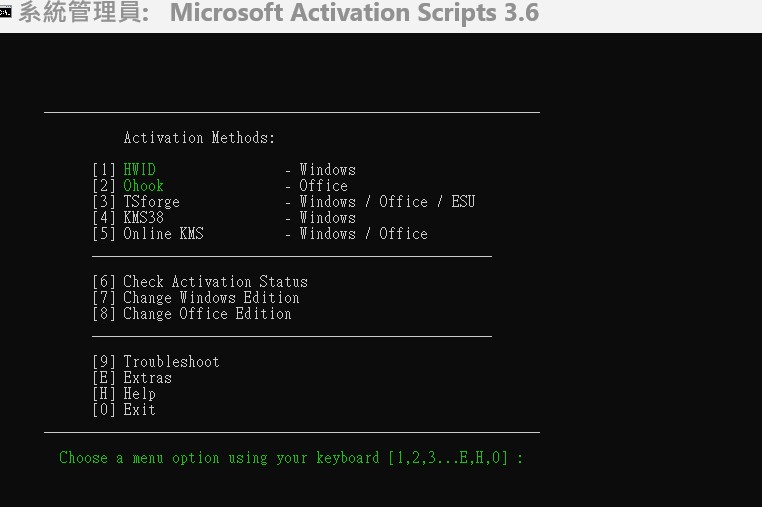762x507 pixels.
Task: Click Check Activation Status entry
Action: click(215, 282)
